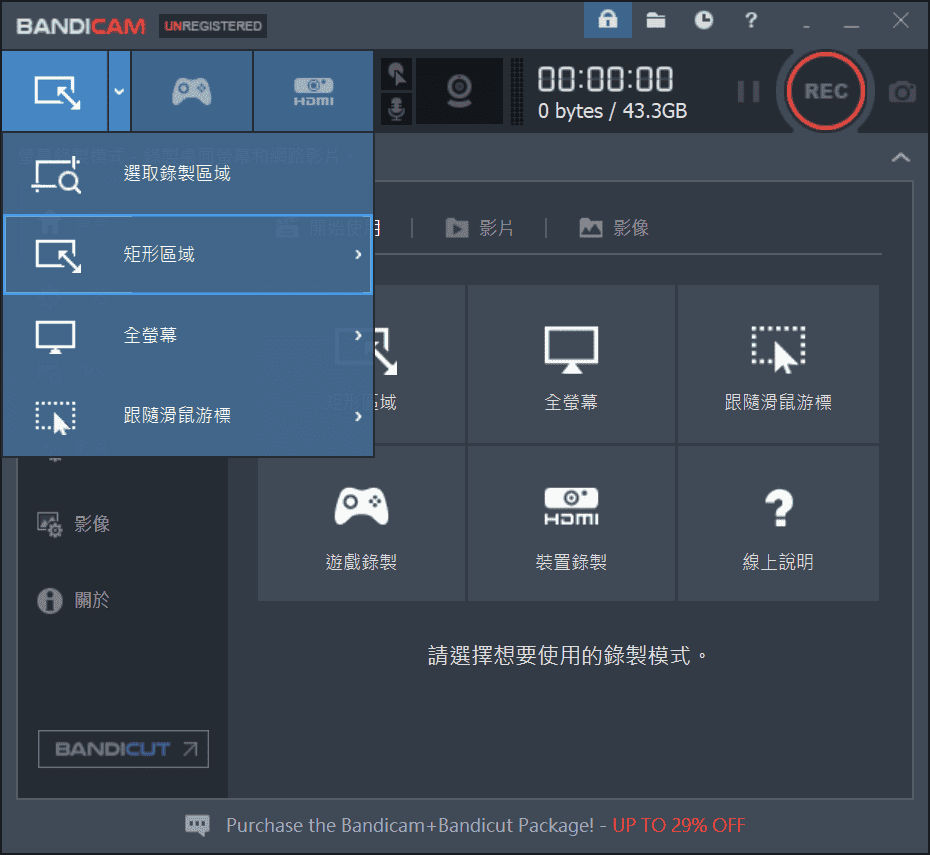
Task: Click the 選取錄製區域 magnifier icon
Action: (x=56, y=175)
